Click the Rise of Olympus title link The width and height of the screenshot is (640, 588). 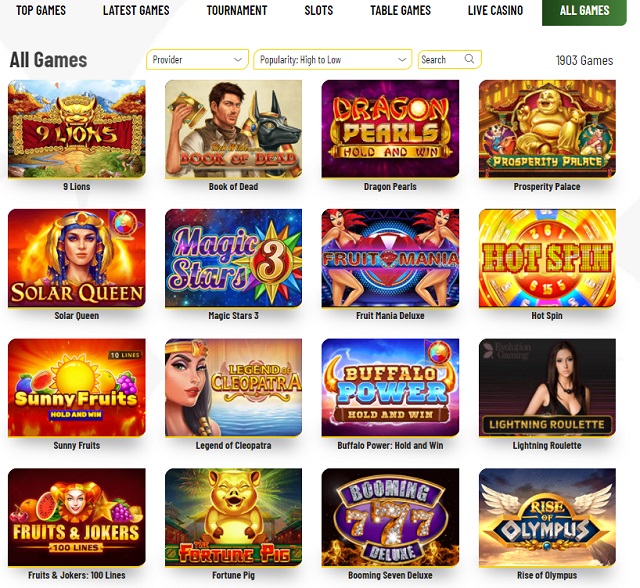click(x=547, y=575)
